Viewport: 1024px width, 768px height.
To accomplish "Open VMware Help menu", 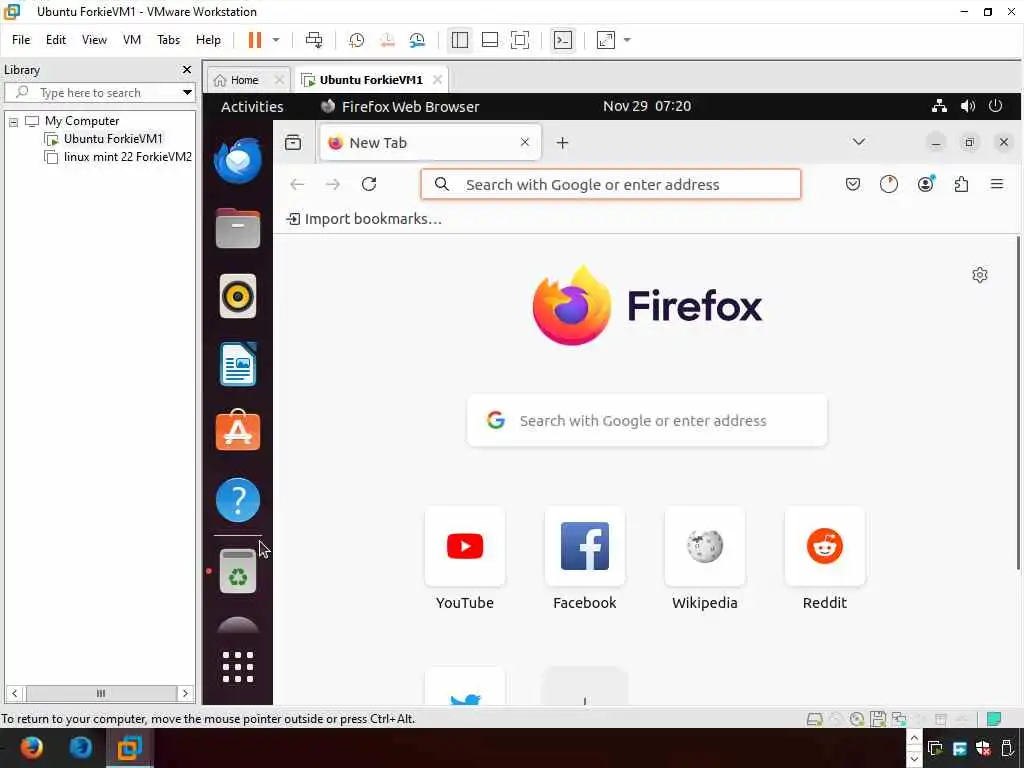I will point(208,40).
